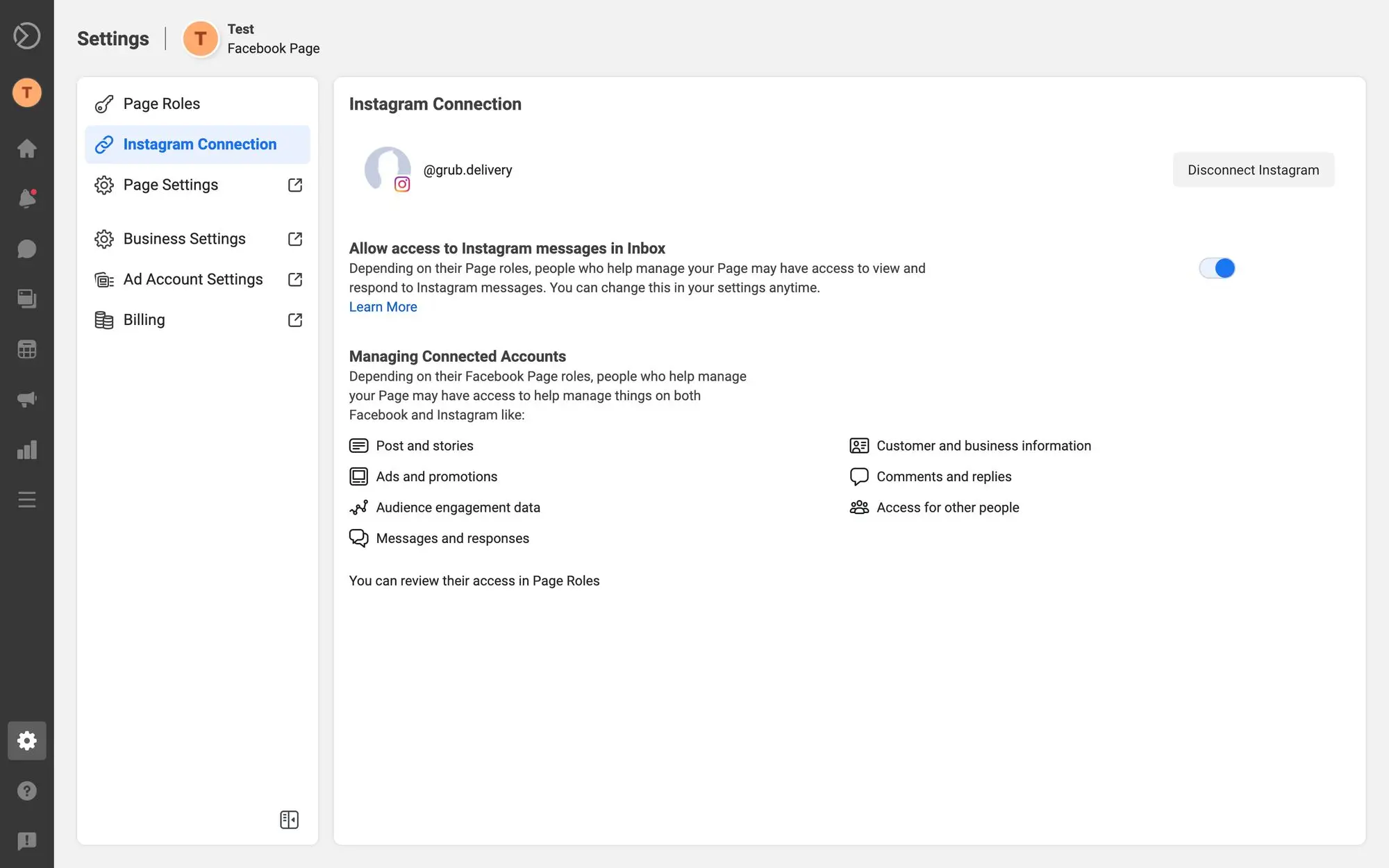Toggle off Instagram messages access in Inbox

1217,268
